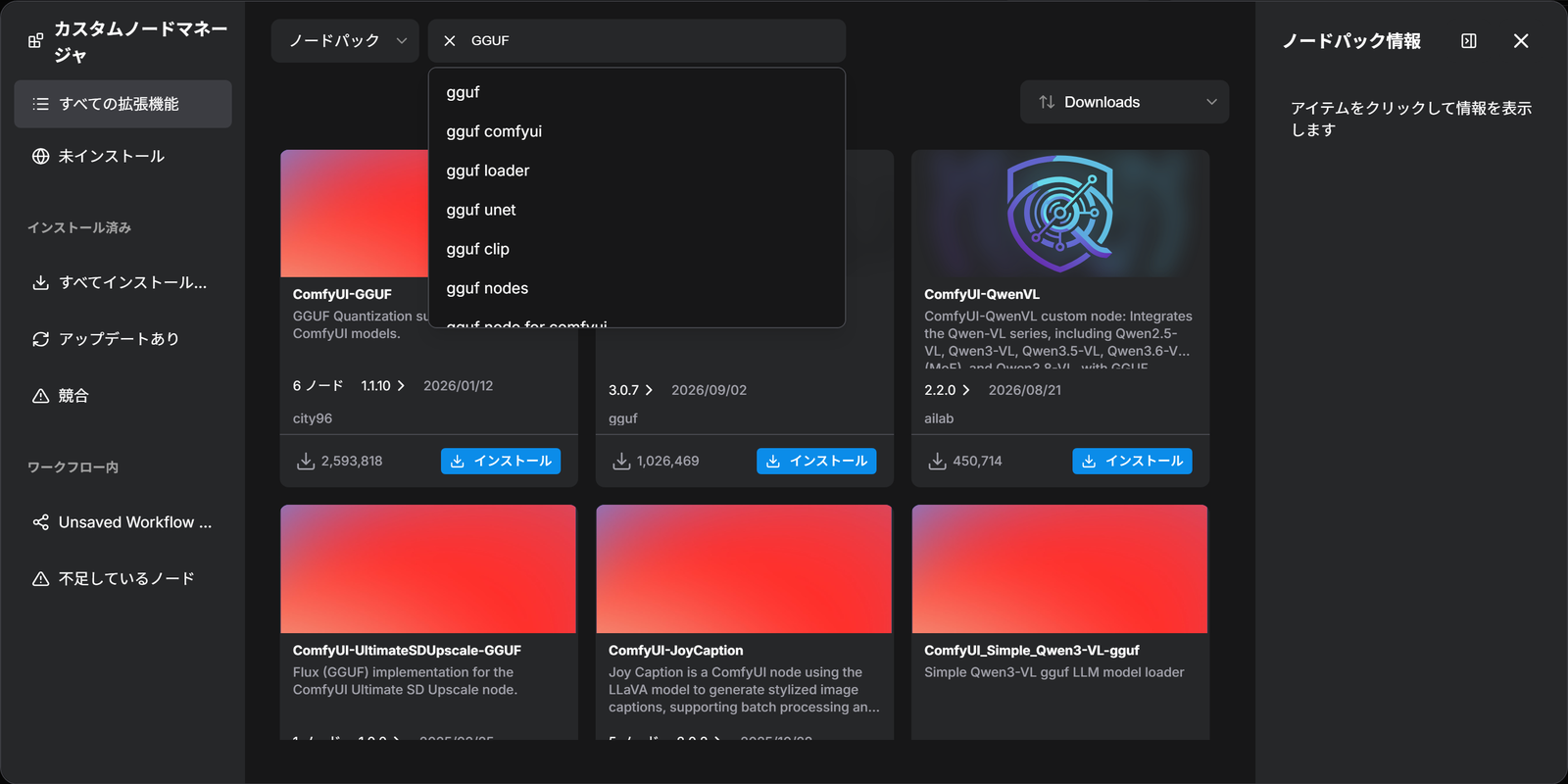Install ComfyUI-GGUF with インストール button

[501, 461]
